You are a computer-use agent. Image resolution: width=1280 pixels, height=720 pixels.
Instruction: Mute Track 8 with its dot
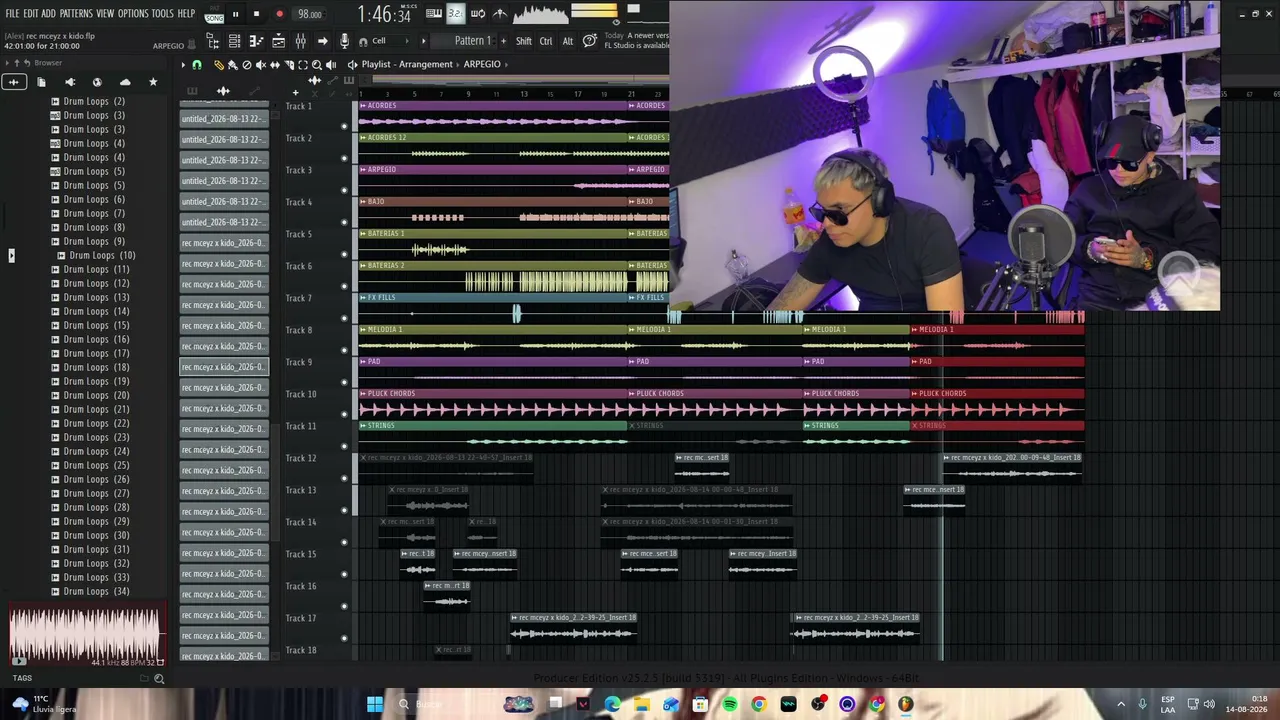coord(344,350)
